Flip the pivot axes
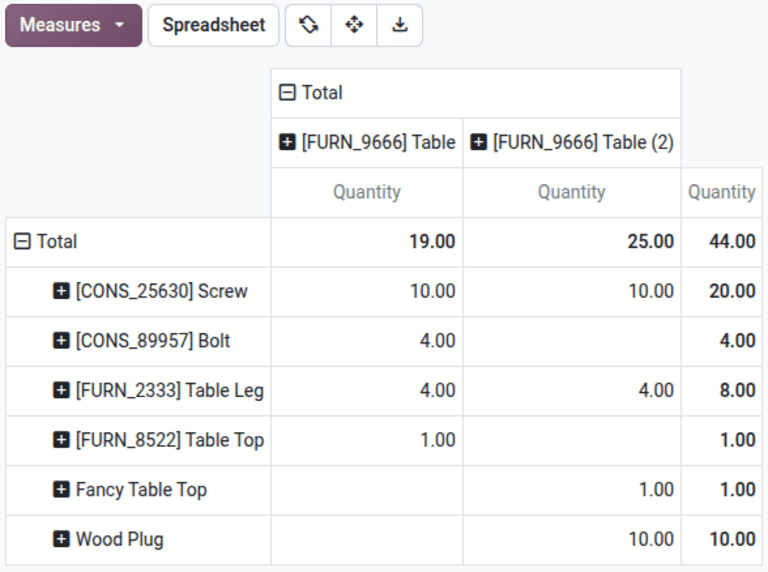Viewport: 768px width, 572px height. 309,25
